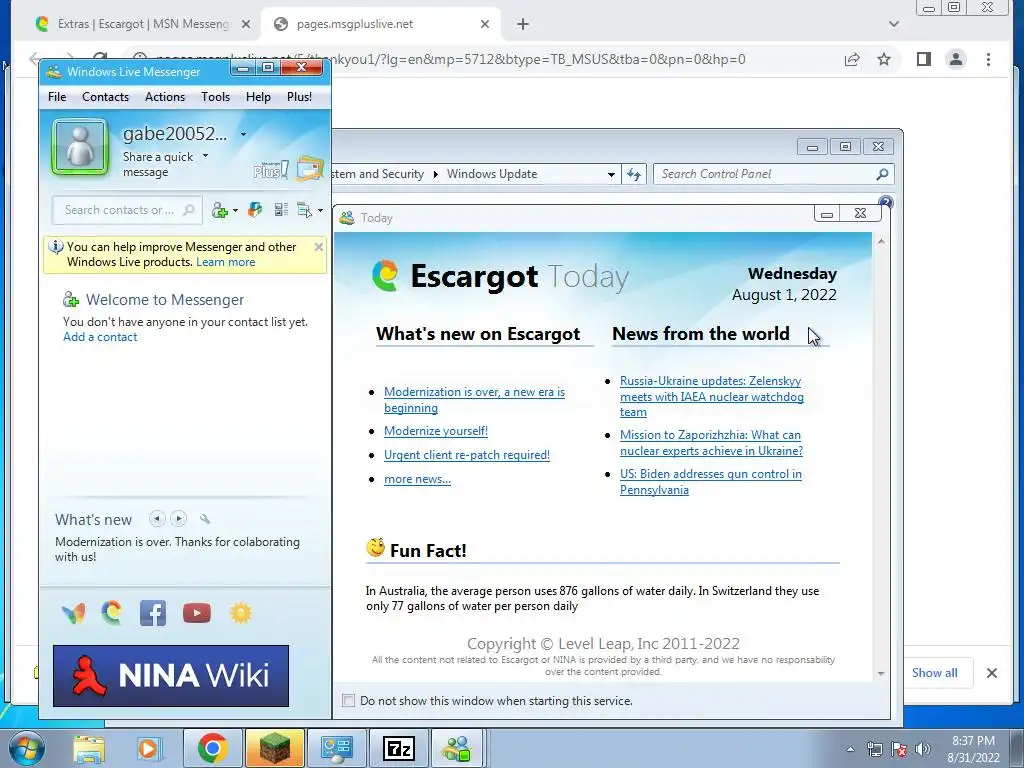Click the Minecraft taskbar icon
Screen dimensions: 1024x768
coord(274,748)
